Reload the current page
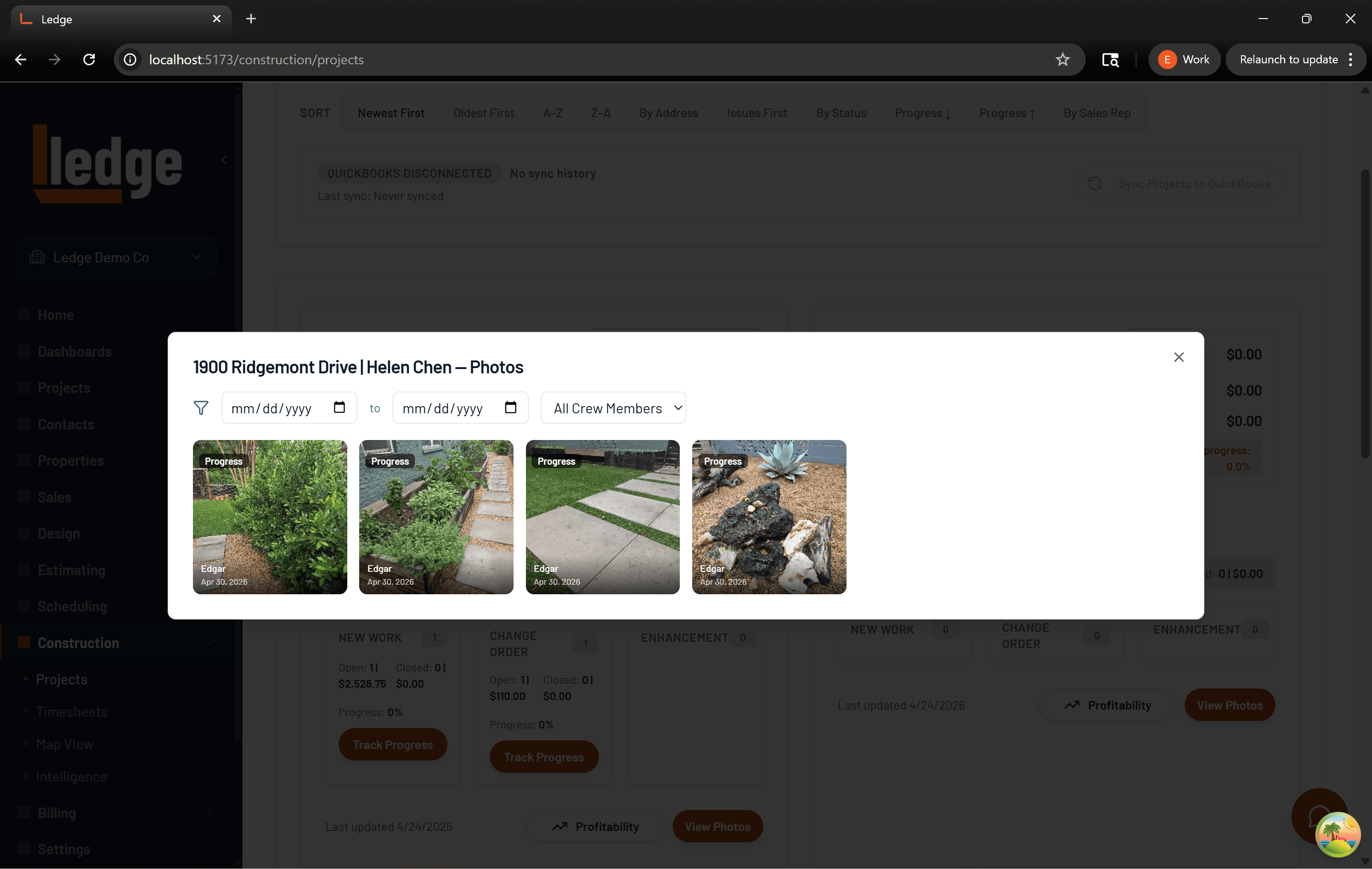Image resolution: width=1372 pixels, height=869 pixels. click(x=89, y=60)
